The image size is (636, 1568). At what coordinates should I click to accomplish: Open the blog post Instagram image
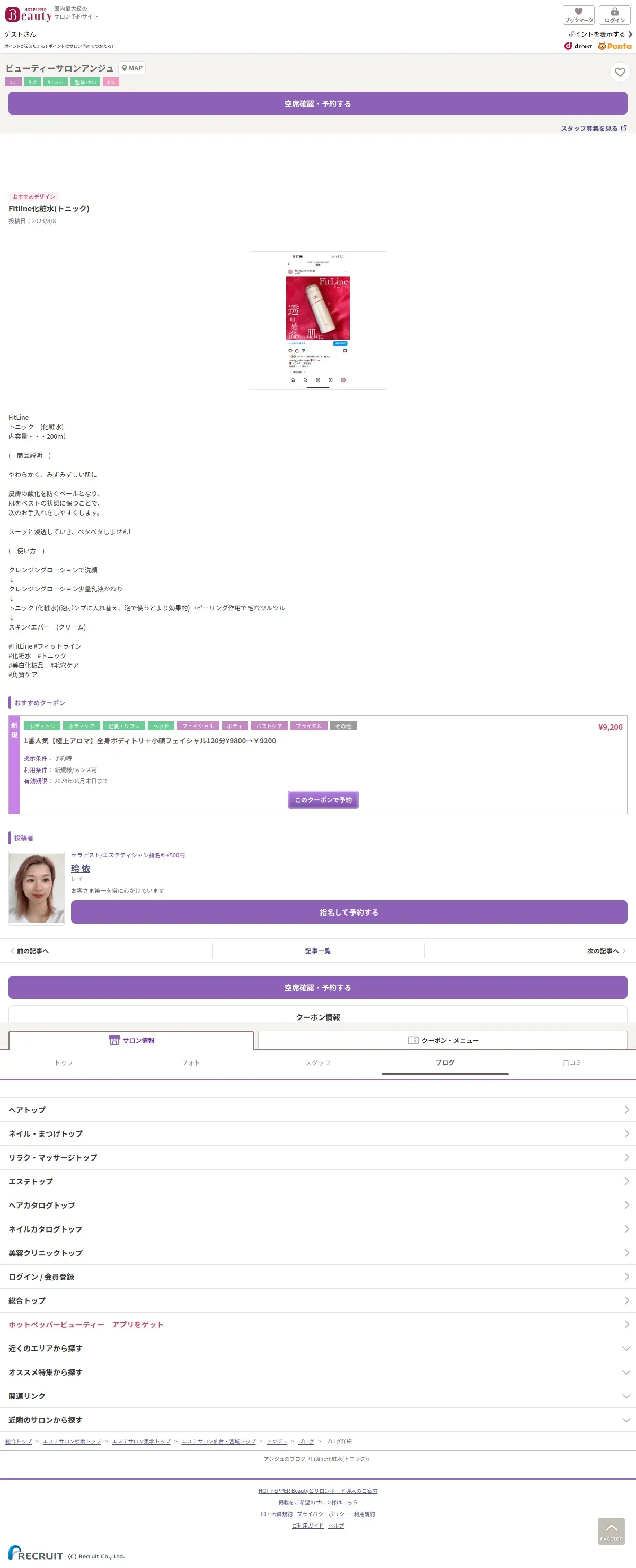[317, 321]
